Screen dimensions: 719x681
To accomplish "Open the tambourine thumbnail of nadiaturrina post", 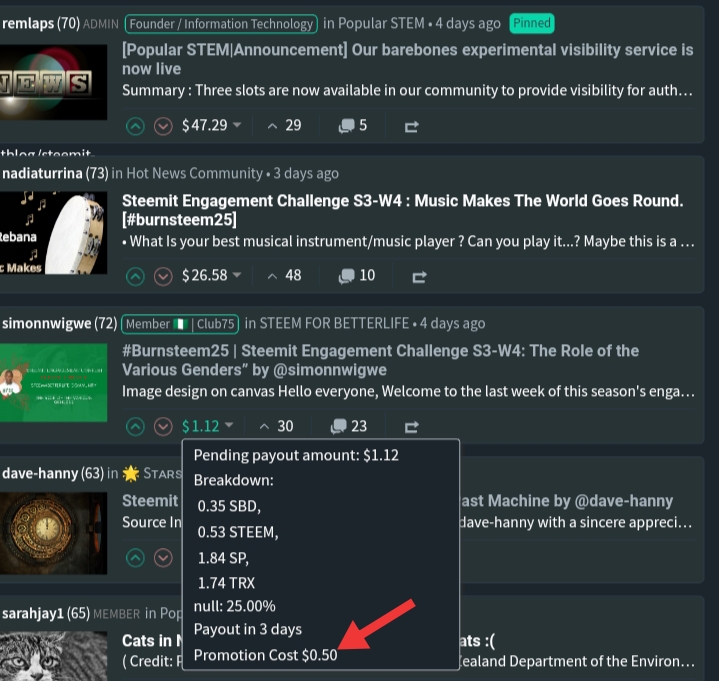I will coord(53,233).
